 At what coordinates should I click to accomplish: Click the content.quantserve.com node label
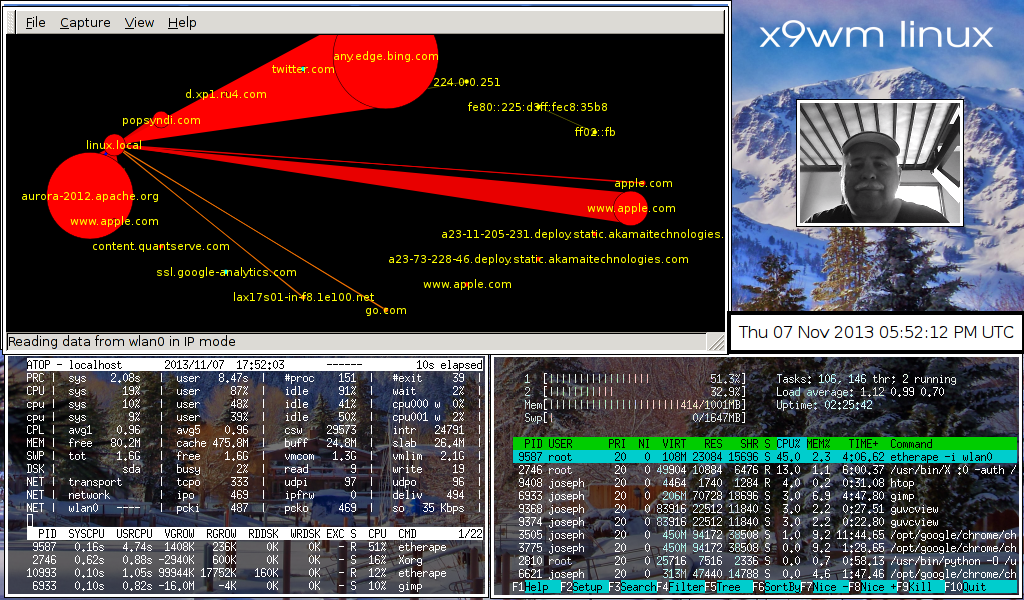[x=161, y=247]
